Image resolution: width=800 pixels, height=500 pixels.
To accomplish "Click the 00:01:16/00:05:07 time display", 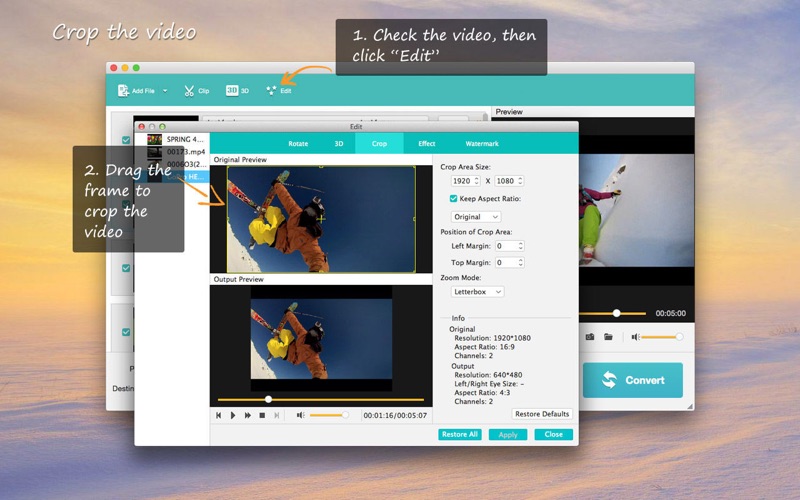I will point(395,415).
